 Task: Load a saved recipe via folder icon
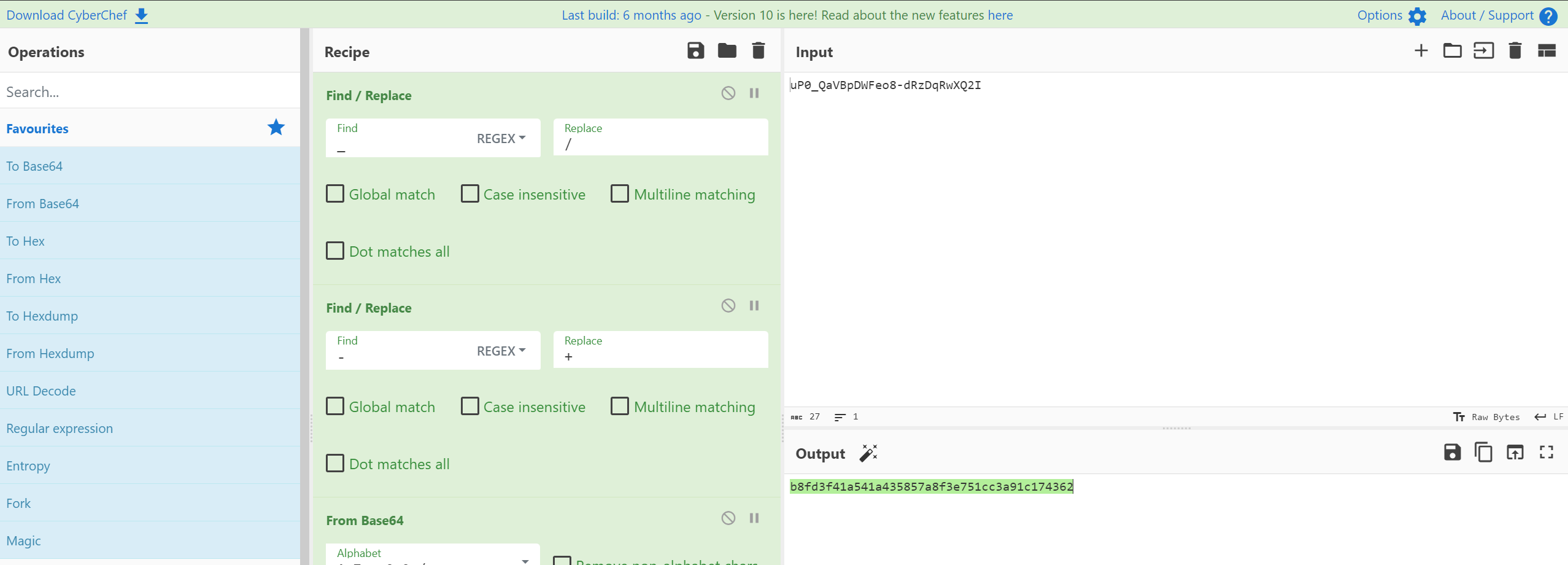727,51
